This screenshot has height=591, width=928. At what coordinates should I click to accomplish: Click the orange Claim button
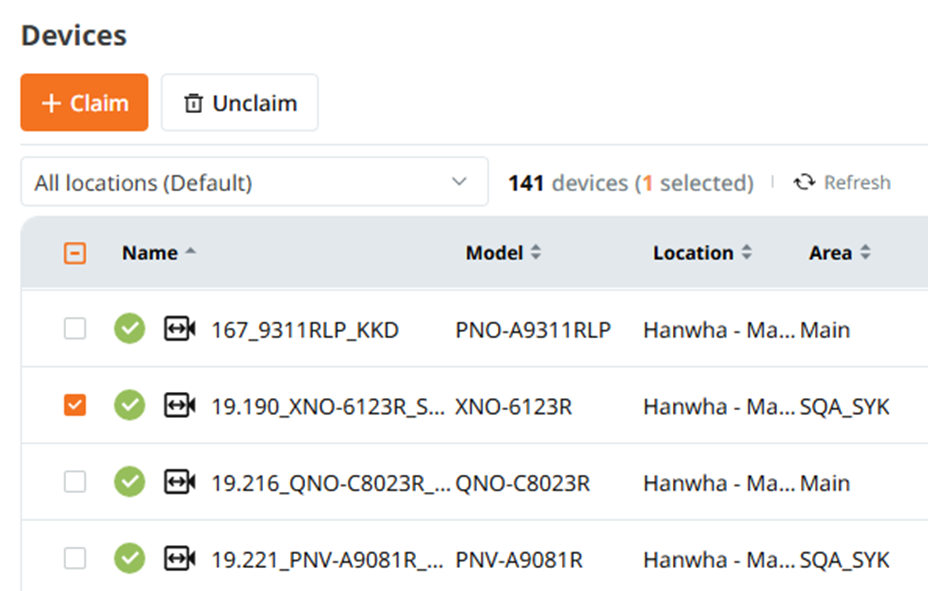(85, 102)
